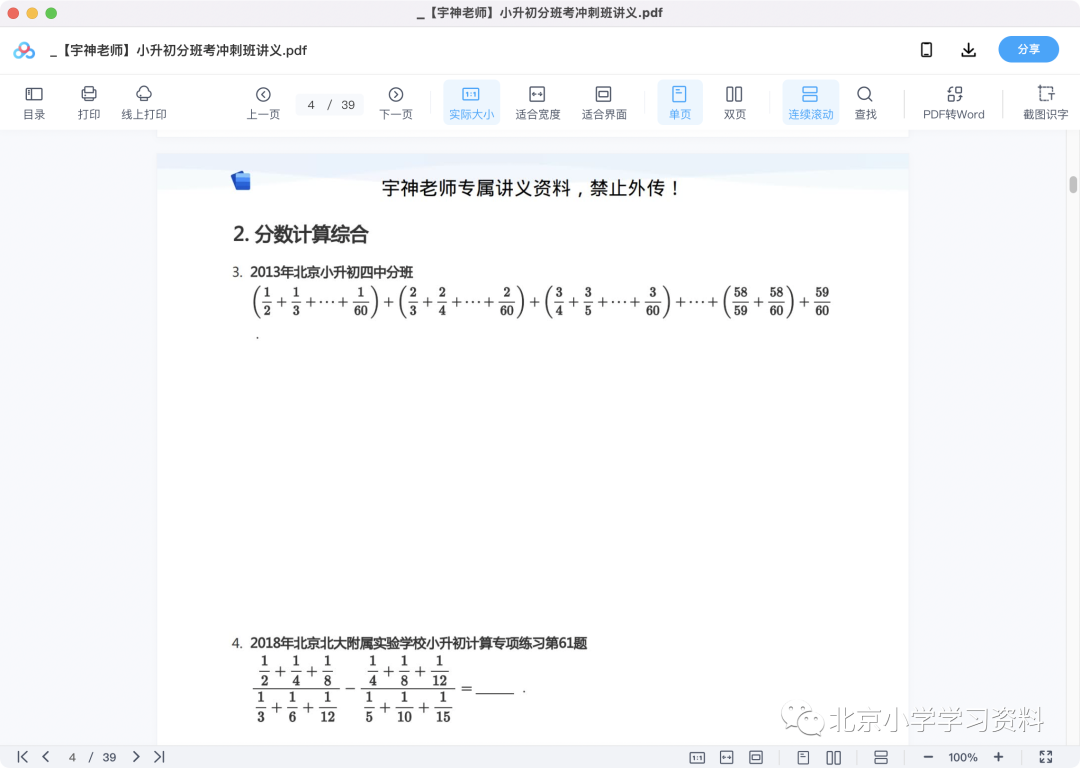
Task: Click text 2018年北京北大附属实验学校 problem title
Action: (418, 643)
